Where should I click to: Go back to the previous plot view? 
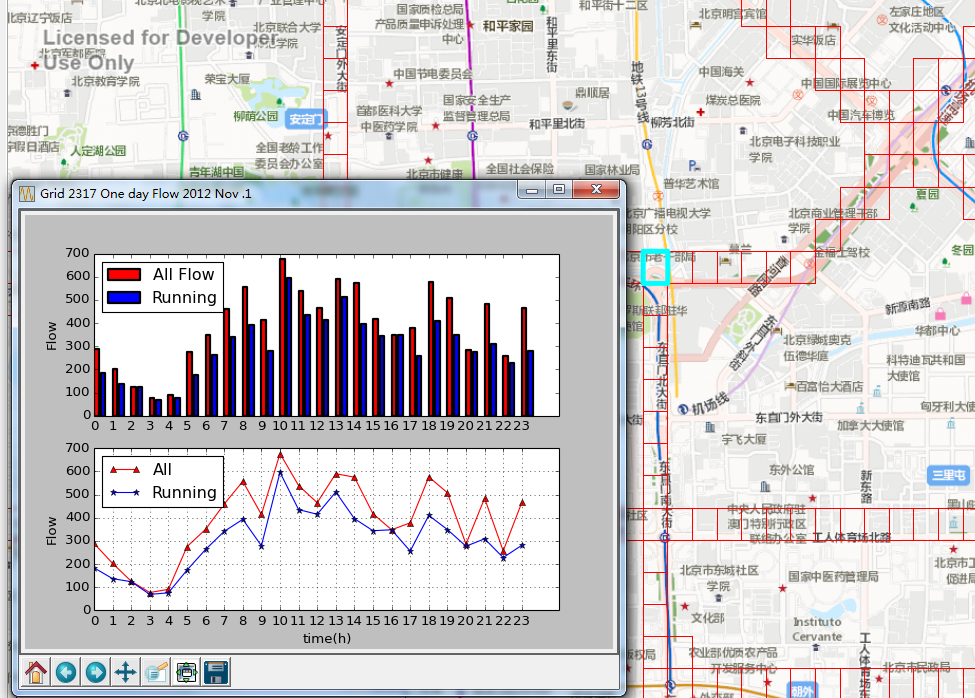pyautogui.click(x=66, y=672)
